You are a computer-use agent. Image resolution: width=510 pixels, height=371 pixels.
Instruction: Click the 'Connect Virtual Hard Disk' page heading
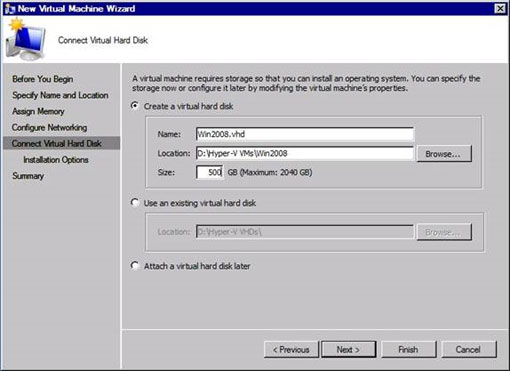(x=103, y=40)
